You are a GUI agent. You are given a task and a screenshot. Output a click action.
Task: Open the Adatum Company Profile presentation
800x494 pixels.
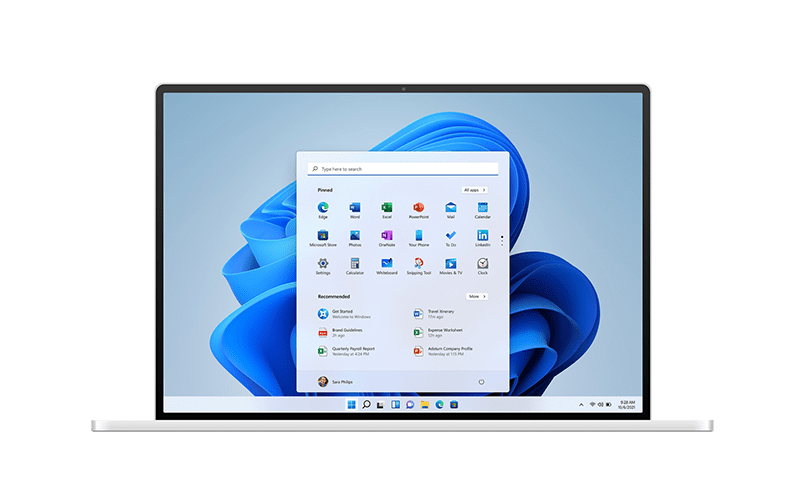coord(443,351)
